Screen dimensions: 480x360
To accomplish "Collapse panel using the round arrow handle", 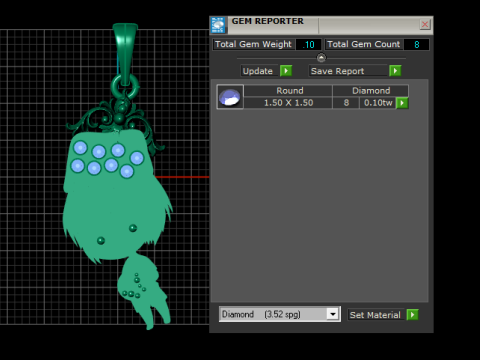I will click(x=321, y=58).
